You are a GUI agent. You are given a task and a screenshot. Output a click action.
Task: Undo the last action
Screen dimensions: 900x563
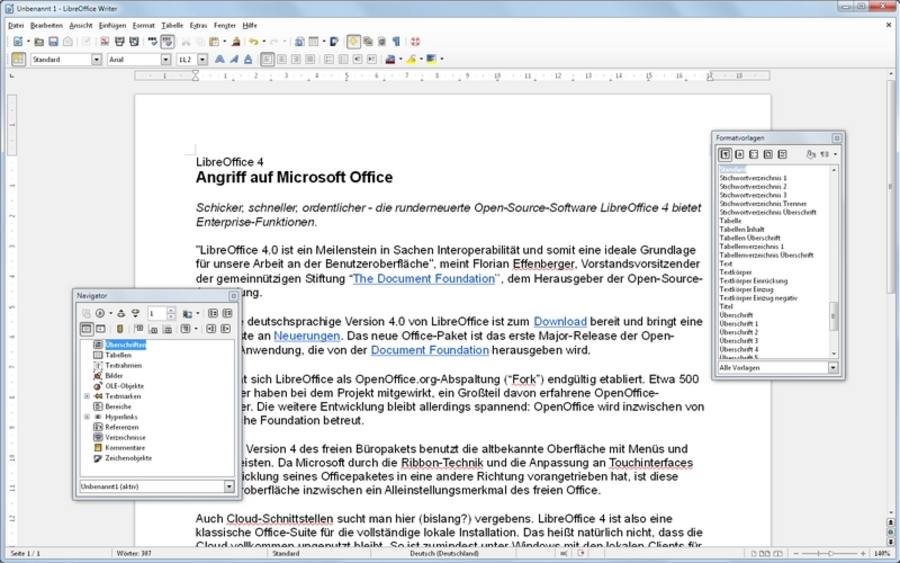253,41
